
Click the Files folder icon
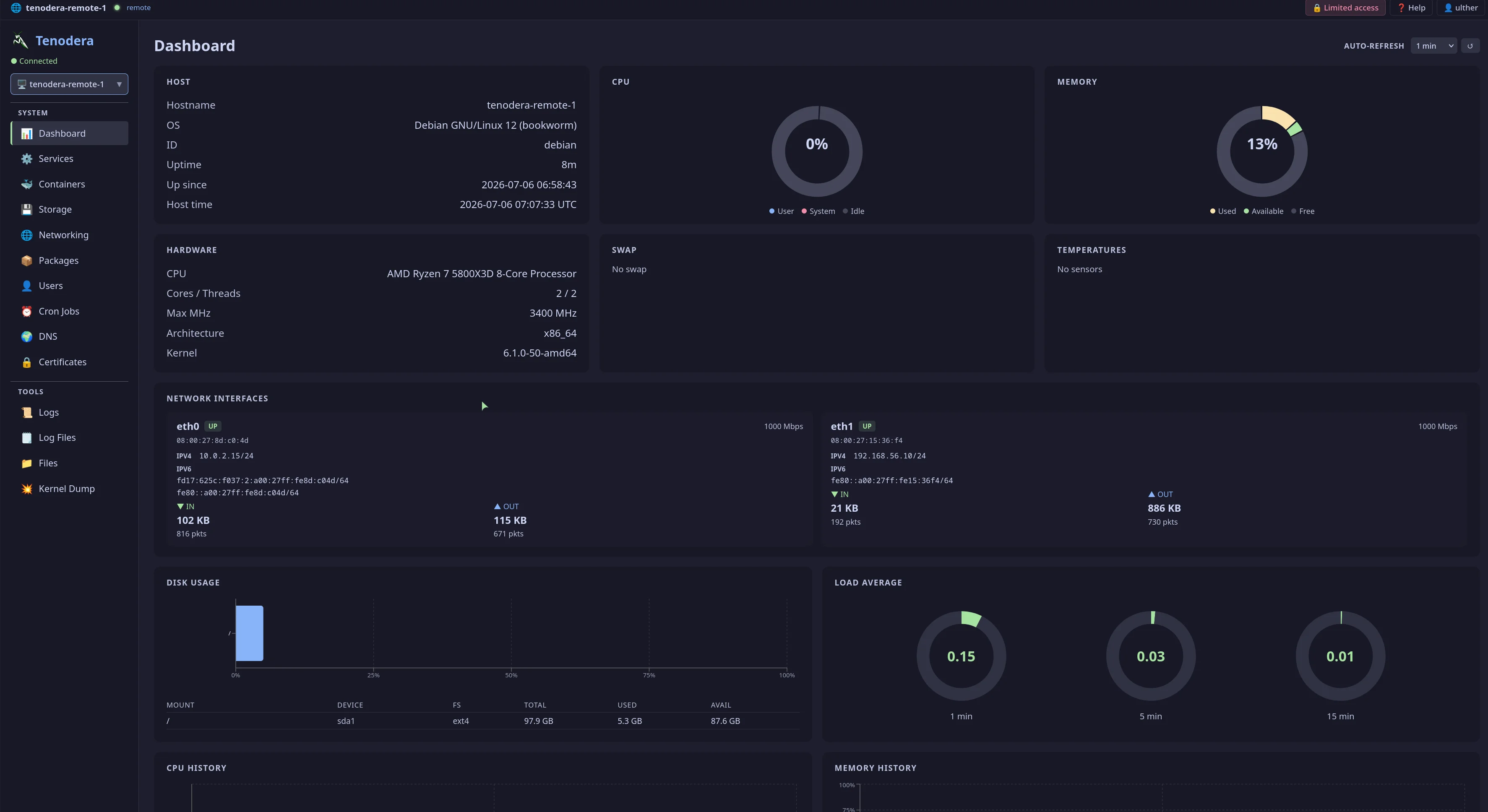pyautogui.click(x=26, y=463)
